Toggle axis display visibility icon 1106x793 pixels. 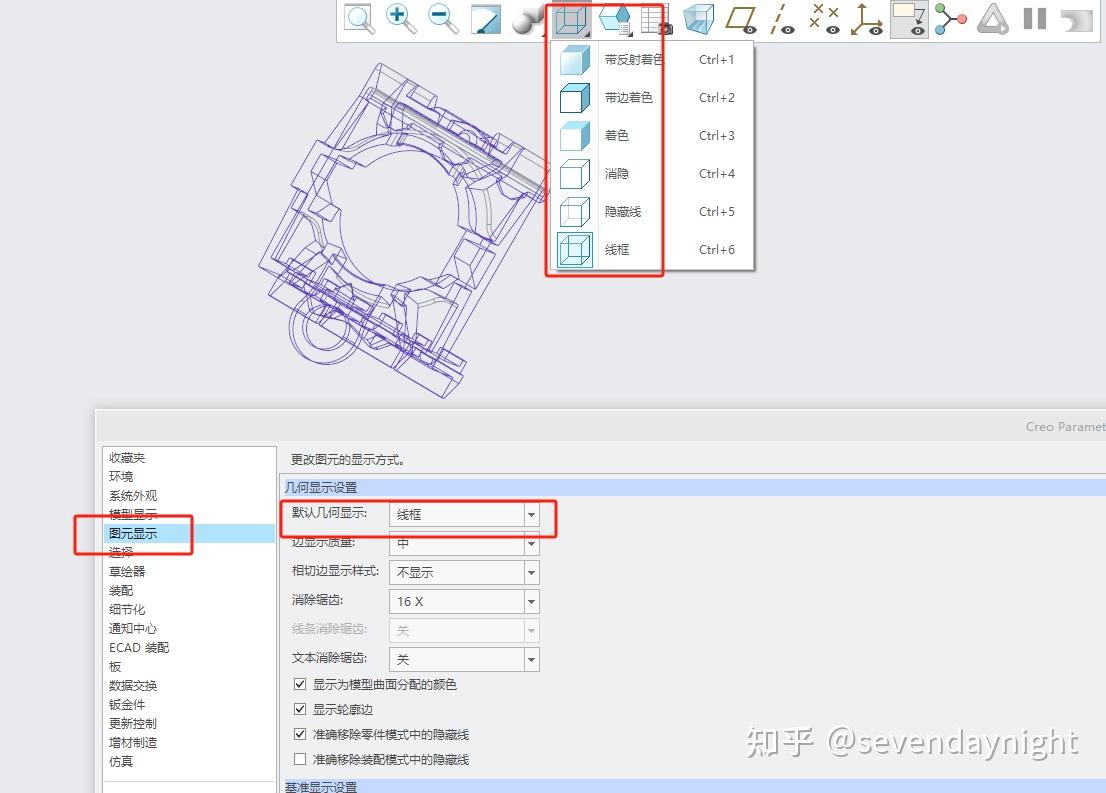pyautogui.click(x=783, y=18)
